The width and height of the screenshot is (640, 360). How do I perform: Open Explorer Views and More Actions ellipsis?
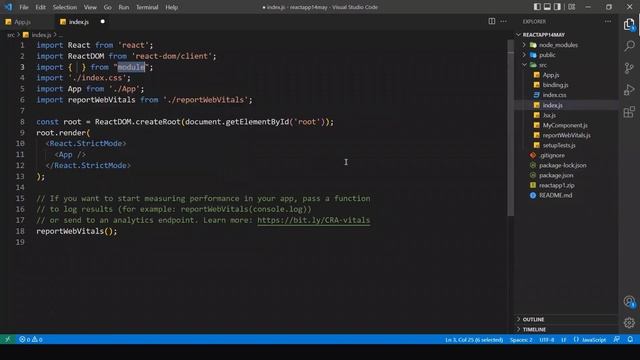(608, 21)
